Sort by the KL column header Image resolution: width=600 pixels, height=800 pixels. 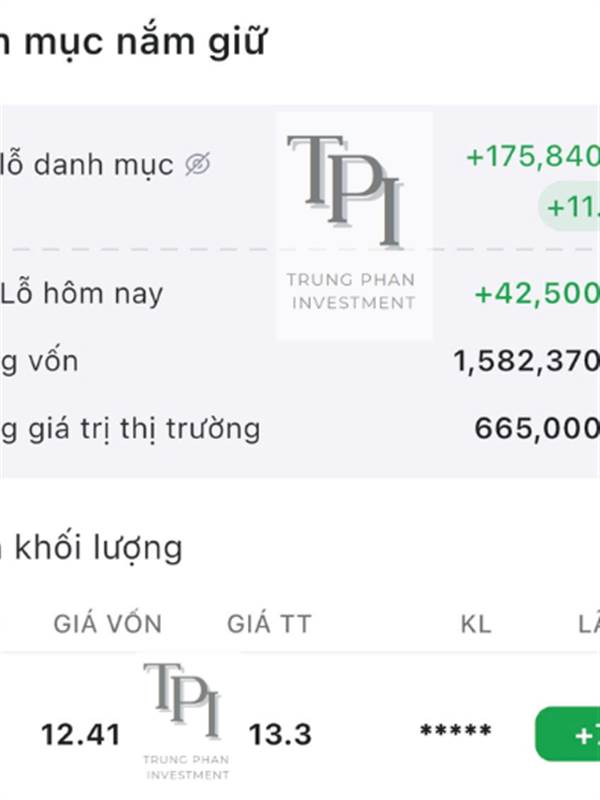pyautogui.click(x=476, y=624)
